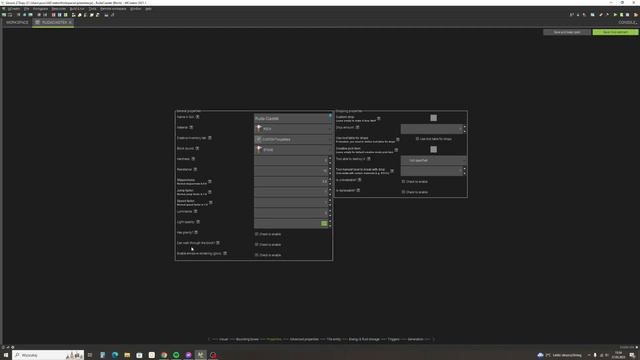The height and width of the screenshot is (360, 640).
Task: Open help icon beside Creative pick item
Action: [396, 150]
